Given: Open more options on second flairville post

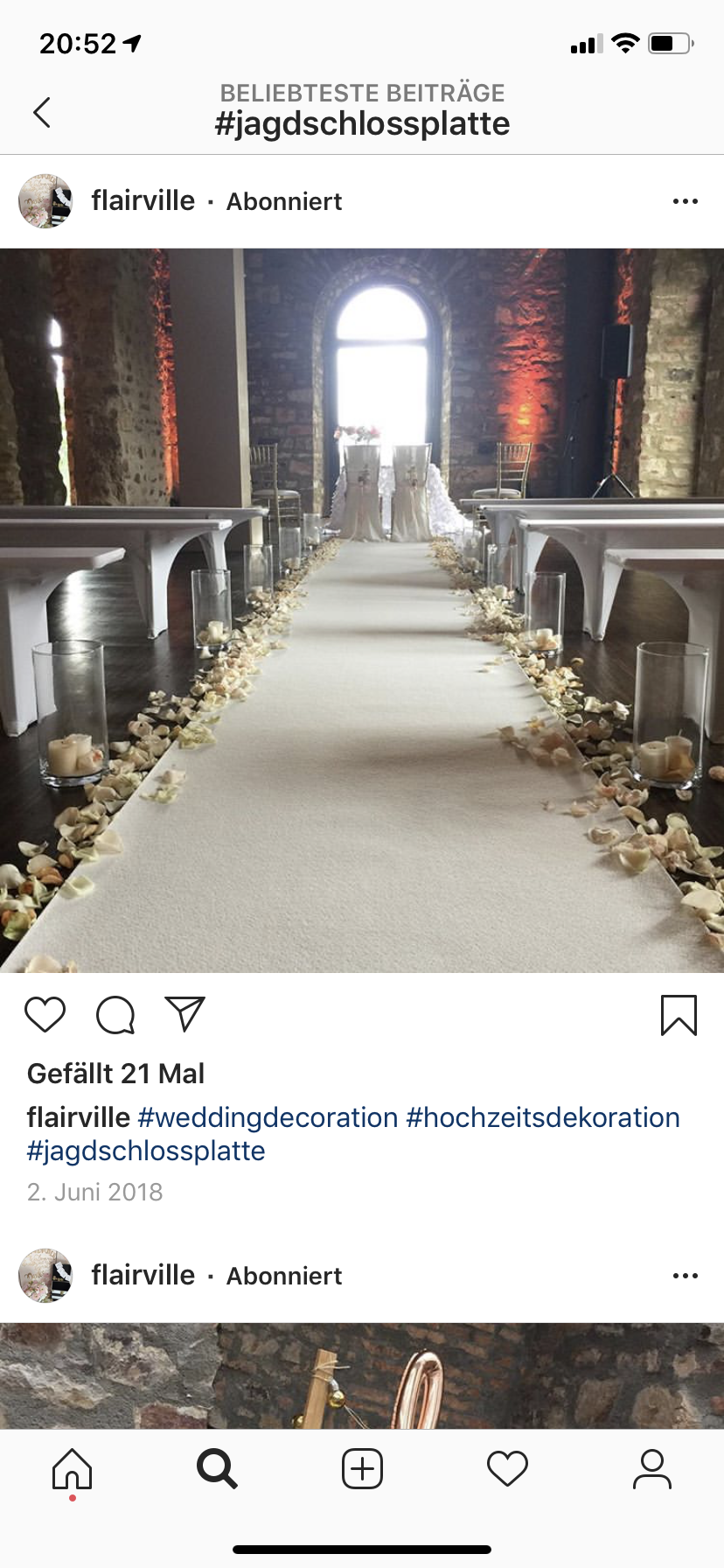Looking at the screenshot, I should click(x=686, y=1276).
